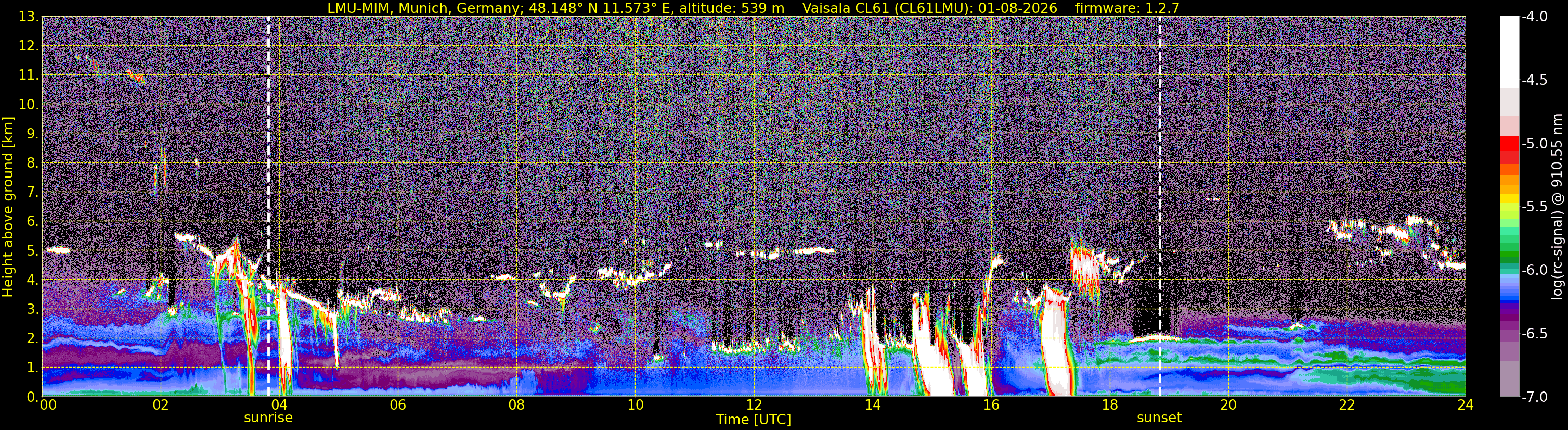Click the height-axis tick label '3.'
The width and height of the screenshot is (1568, 430).
(x=32, y=309)
